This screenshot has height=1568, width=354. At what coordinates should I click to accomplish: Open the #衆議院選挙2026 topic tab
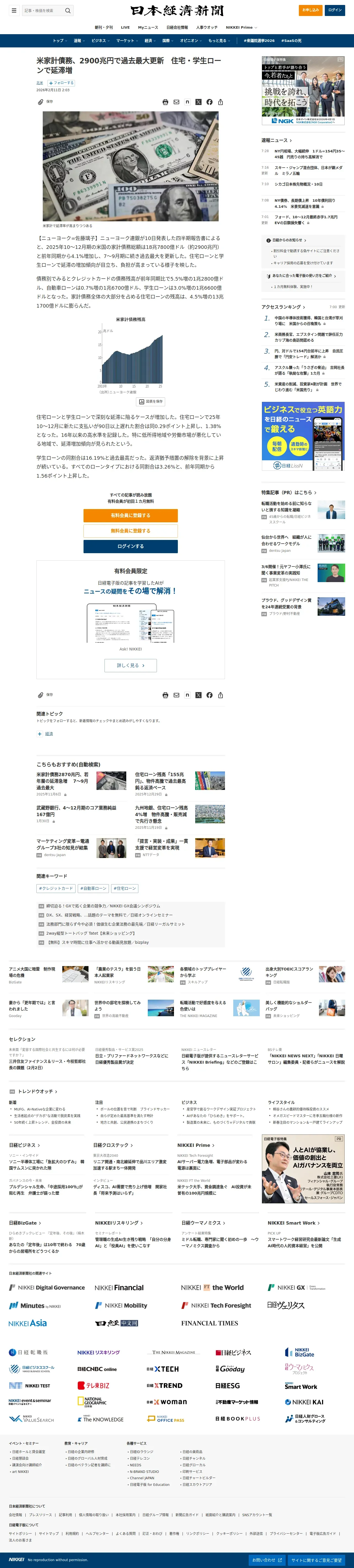point(259,41)
